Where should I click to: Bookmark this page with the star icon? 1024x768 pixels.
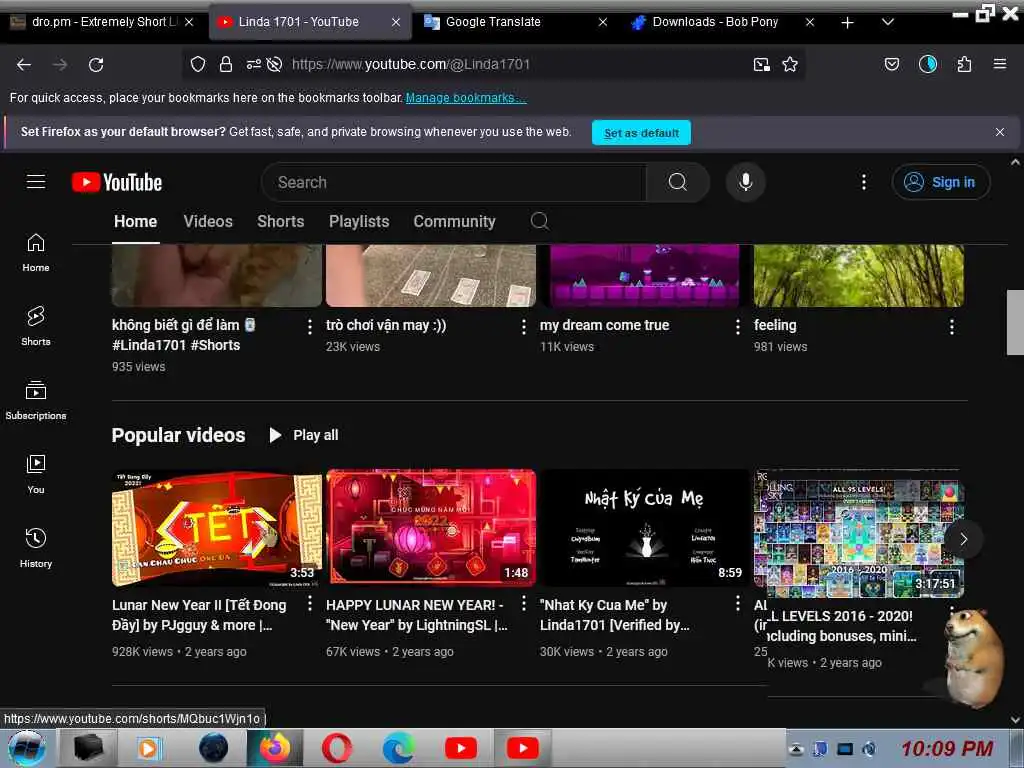coord(790,64)
